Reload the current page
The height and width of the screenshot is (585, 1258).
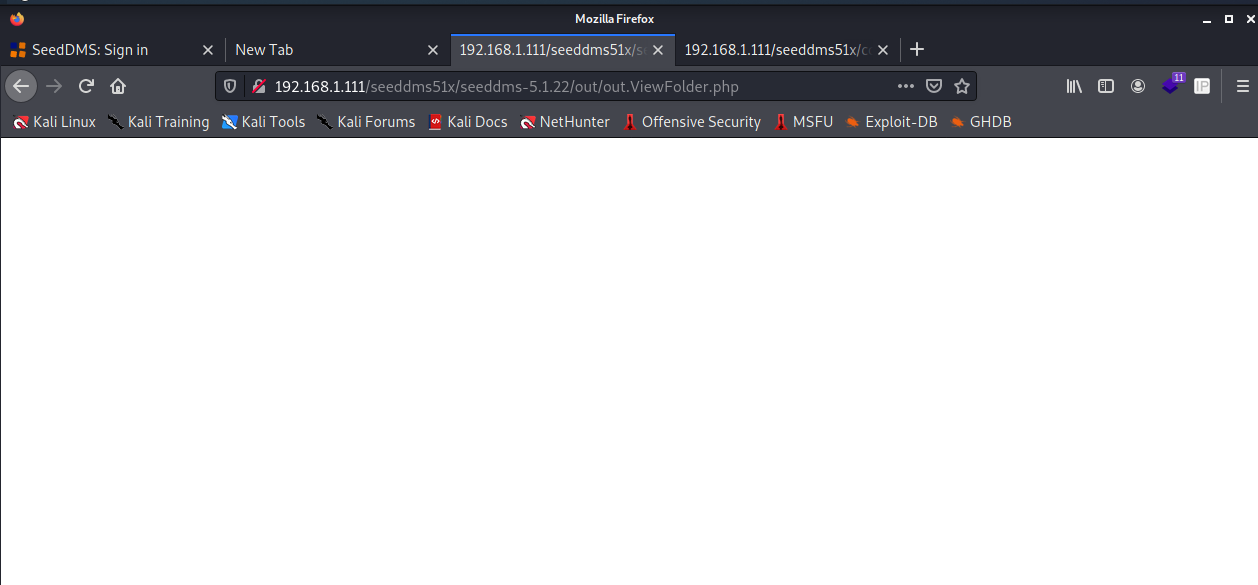point(86,86)
